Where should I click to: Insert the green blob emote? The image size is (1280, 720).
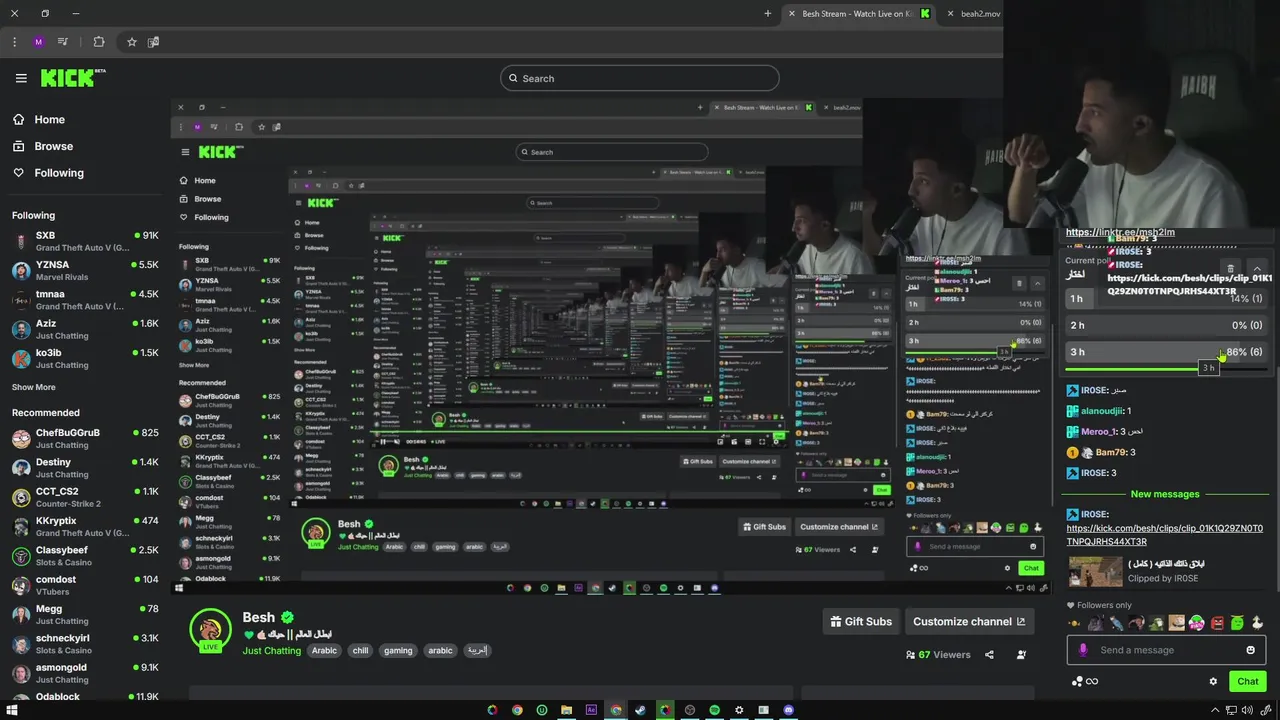click(1237, 623)
